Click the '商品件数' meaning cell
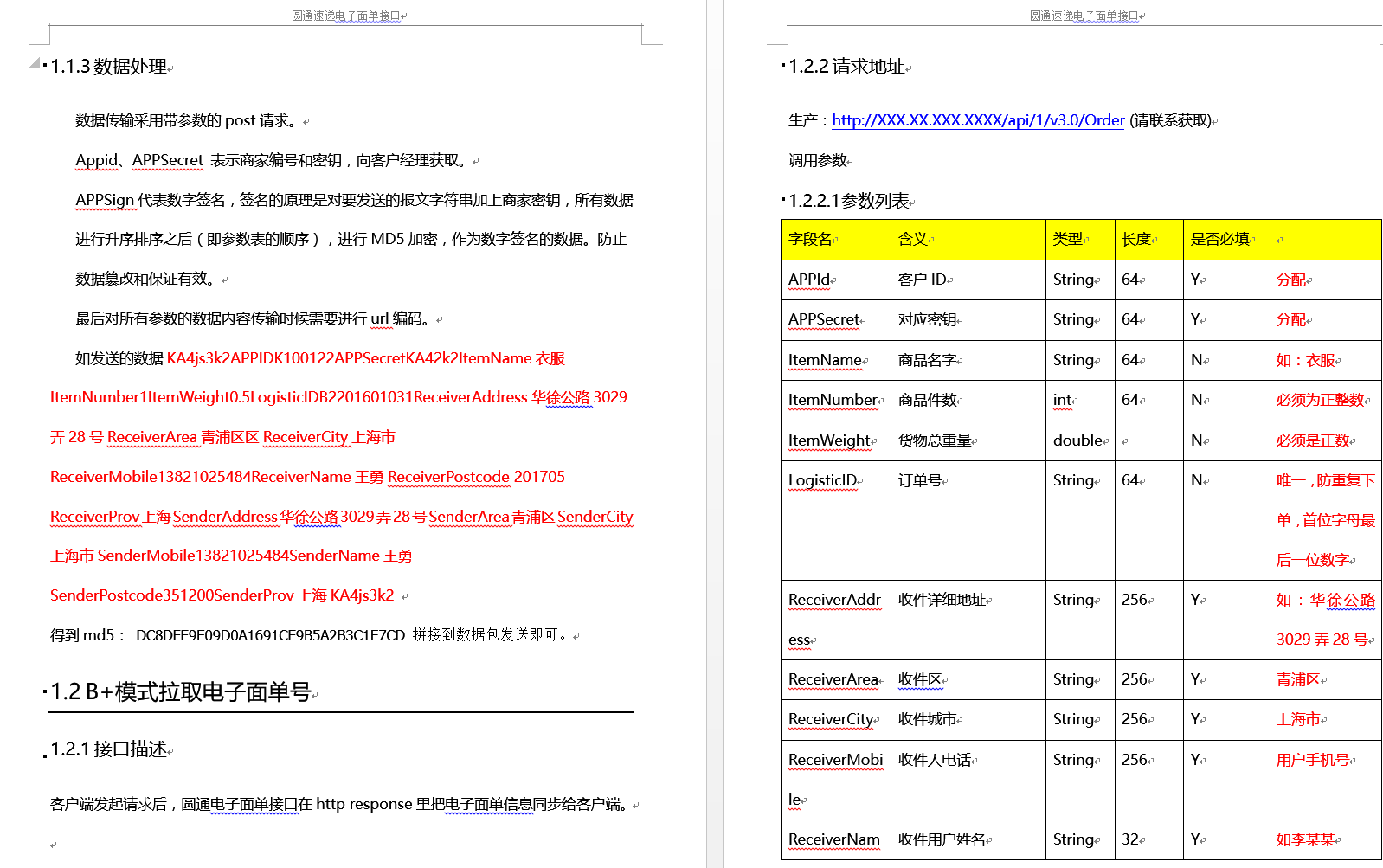The width and height of the screenshot is (1383, 868). (968, 401)
